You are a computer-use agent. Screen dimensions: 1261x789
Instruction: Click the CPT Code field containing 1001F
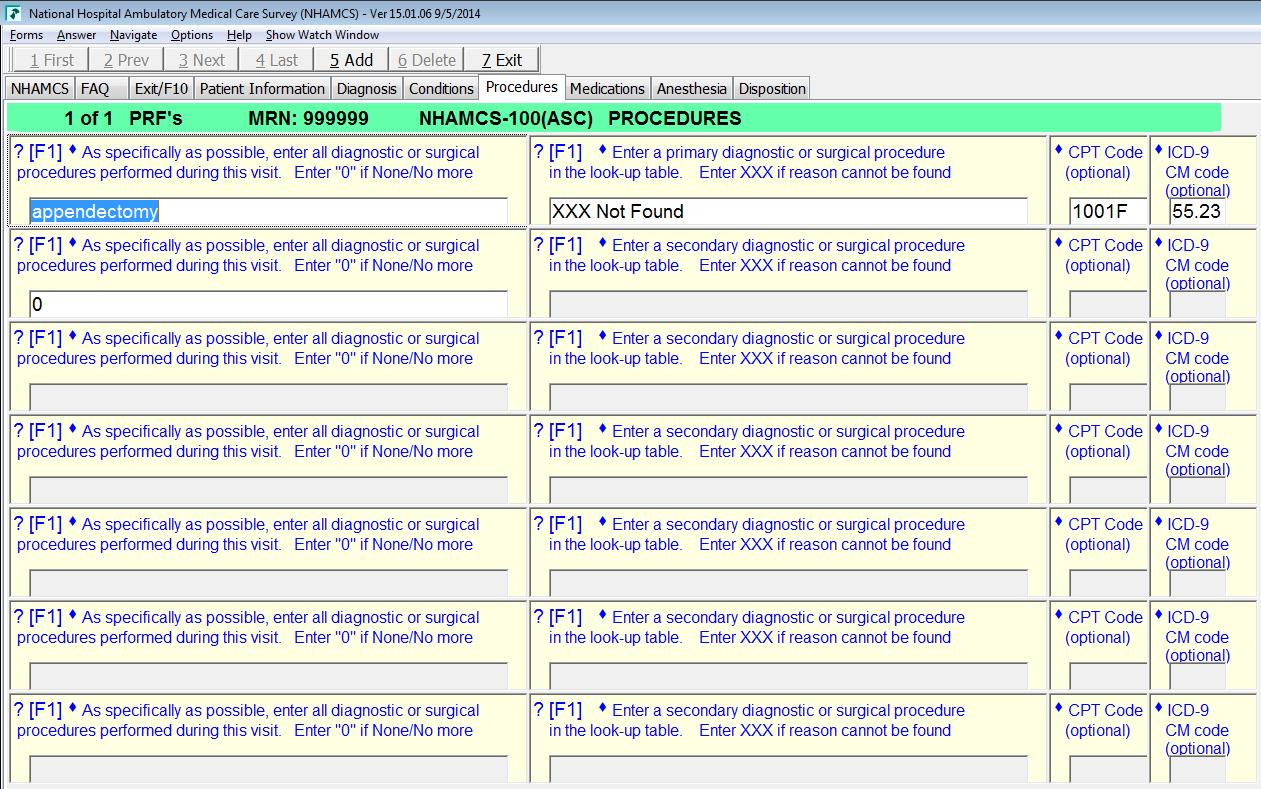(x=1106, y=212)
